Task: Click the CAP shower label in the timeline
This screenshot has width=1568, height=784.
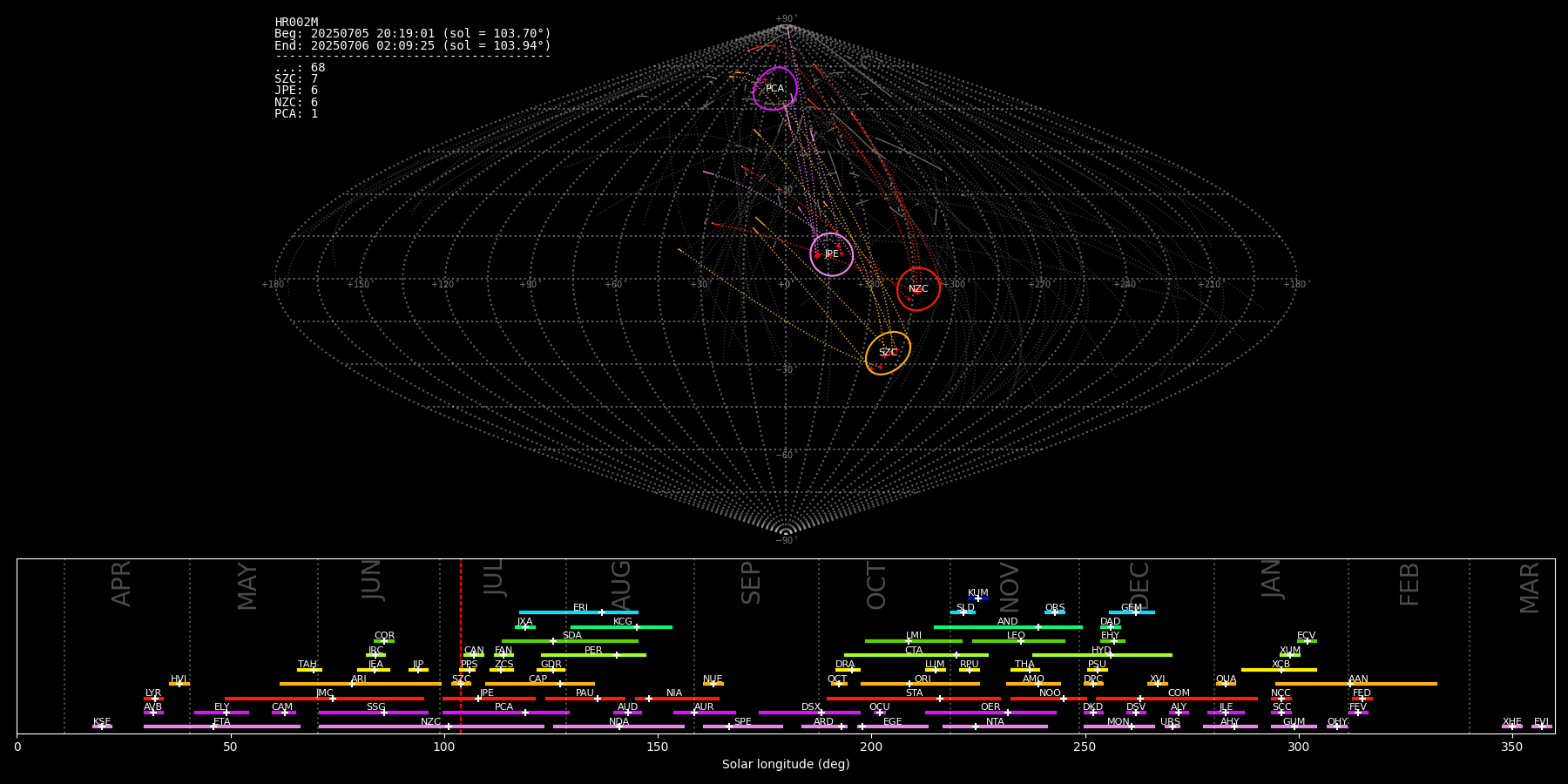Action: 538,679
